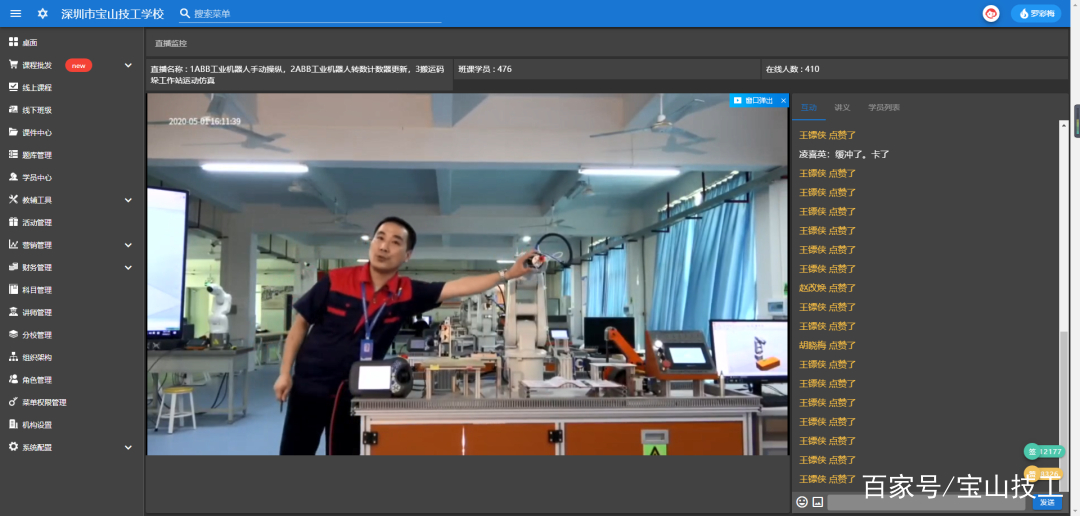The height and width of the screenshot is (516, 1080).
Task: Click the red new badge
Action: tap(79, 65)
